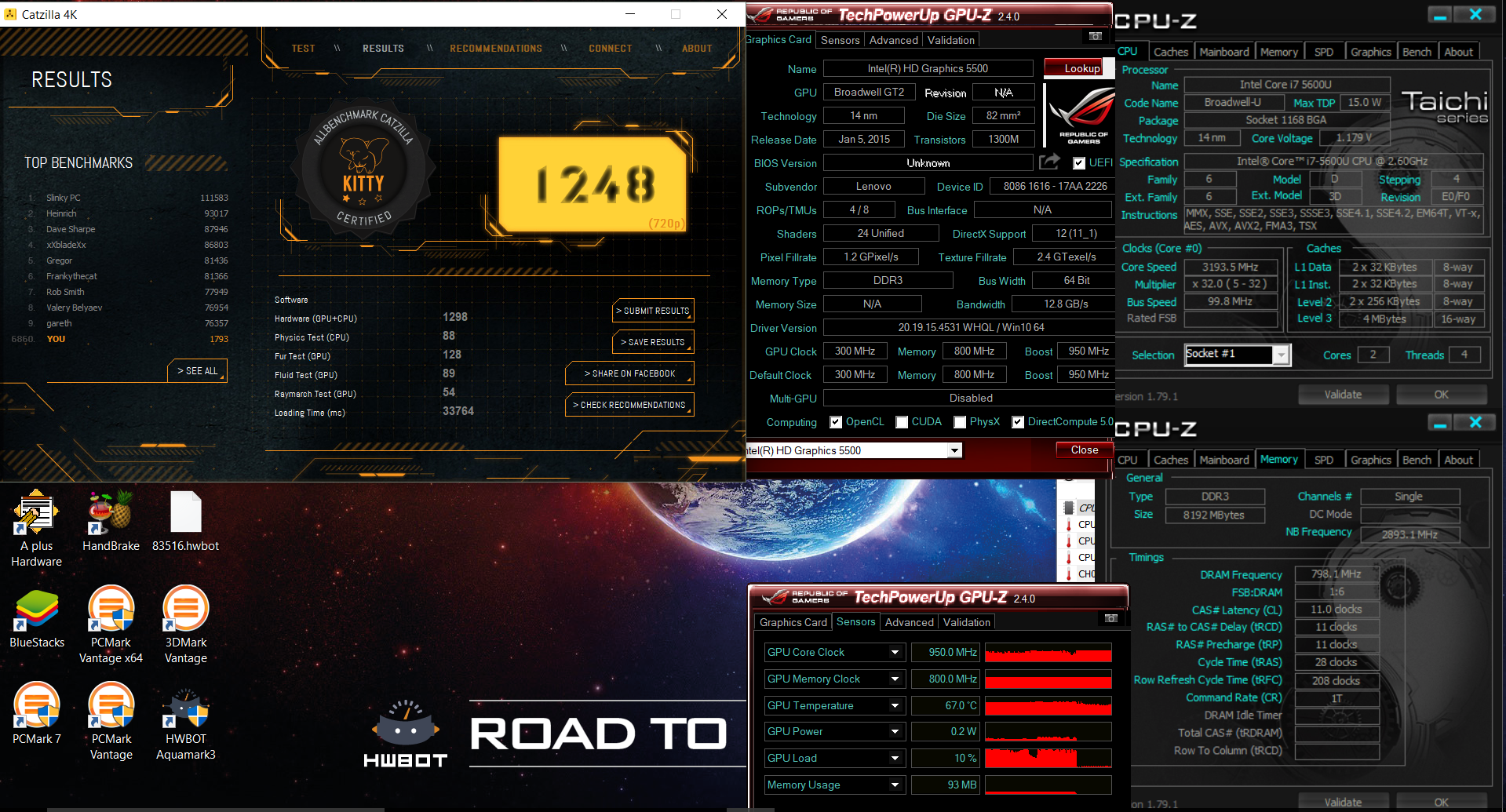Minimize the upper CPU-Z window
1506x812 pixels.
click(x=1439, y=15)
